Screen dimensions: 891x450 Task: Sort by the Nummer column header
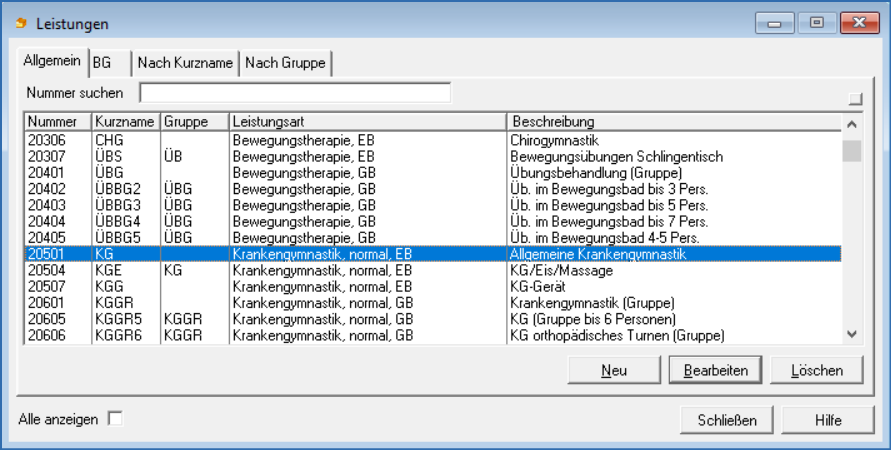[58, 122]
